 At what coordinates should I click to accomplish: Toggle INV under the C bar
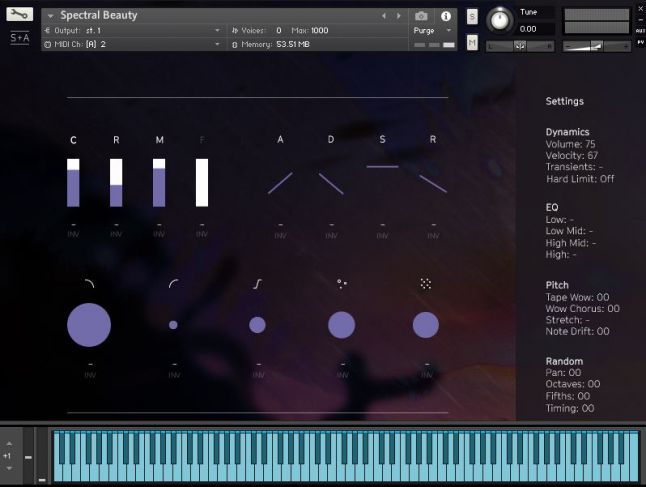[73, 233]
